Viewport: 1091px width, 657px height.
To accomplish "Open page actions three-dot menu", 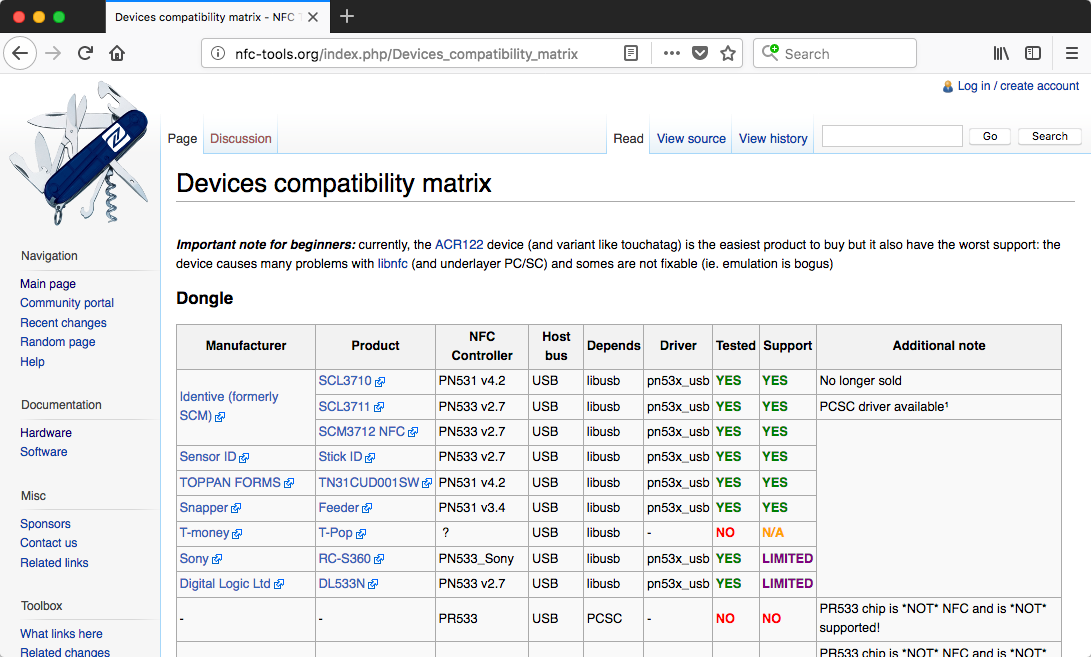I will (x=671, y=54).
